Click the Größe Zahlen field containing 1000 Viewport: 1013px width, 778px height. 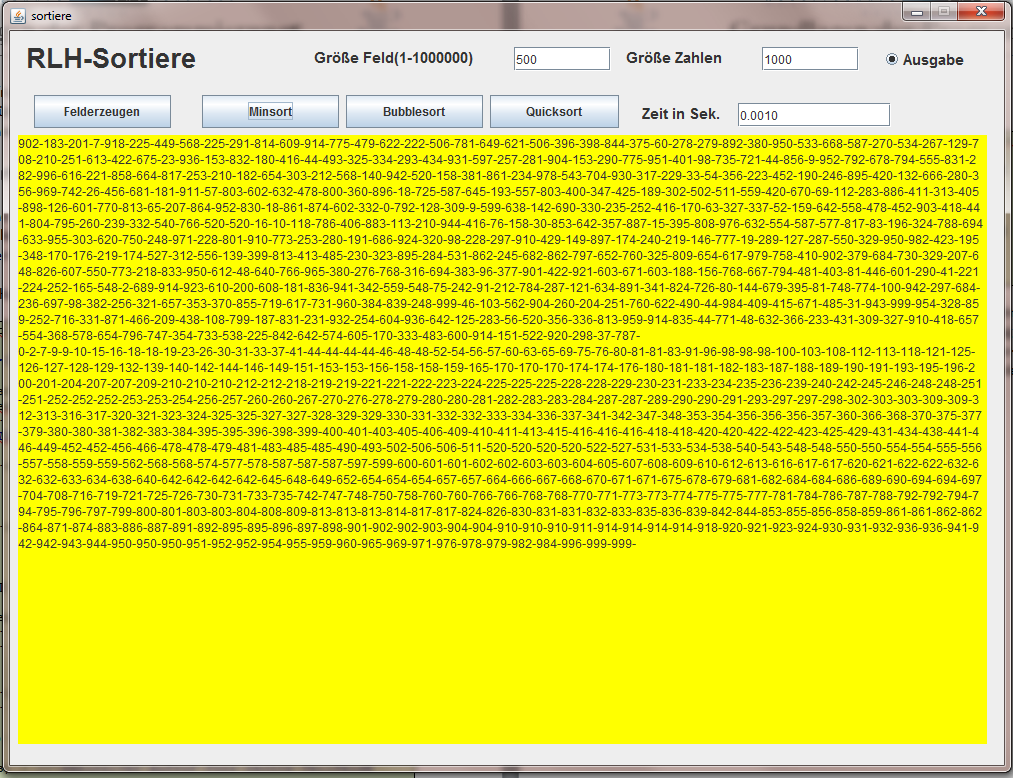[809, 59]
